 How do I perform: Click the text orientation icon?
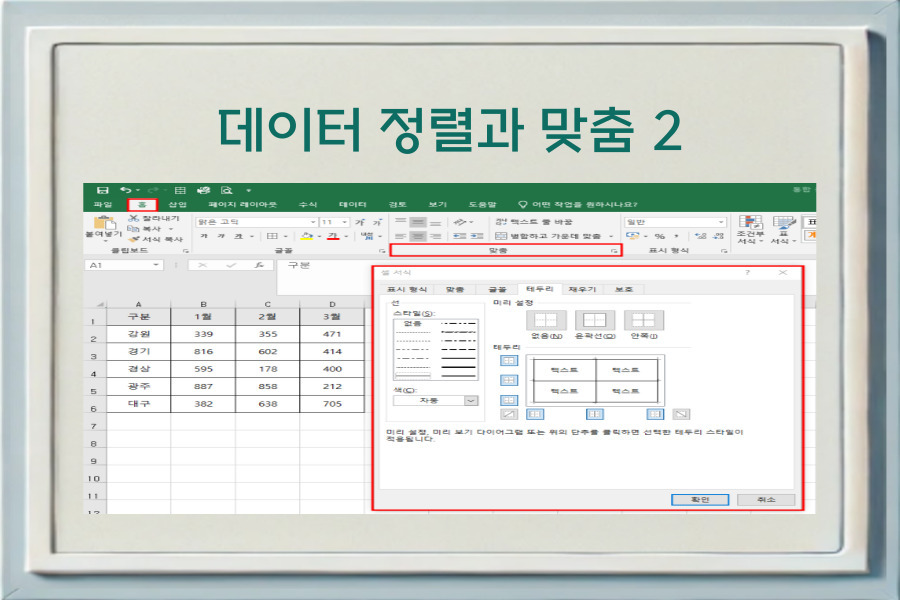point(460,222)
